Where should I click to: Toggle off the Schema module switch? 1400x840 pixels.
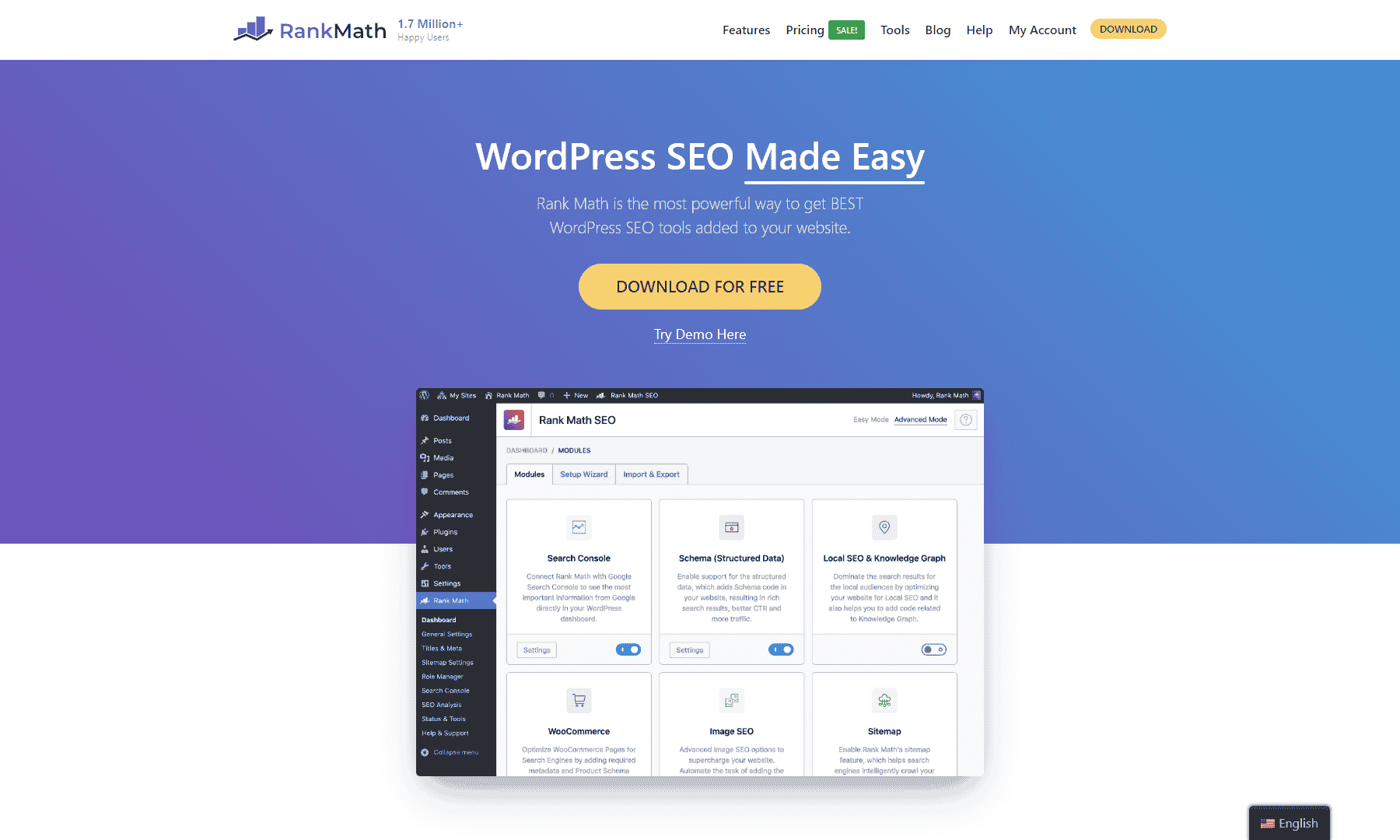(x=781, y=649)
